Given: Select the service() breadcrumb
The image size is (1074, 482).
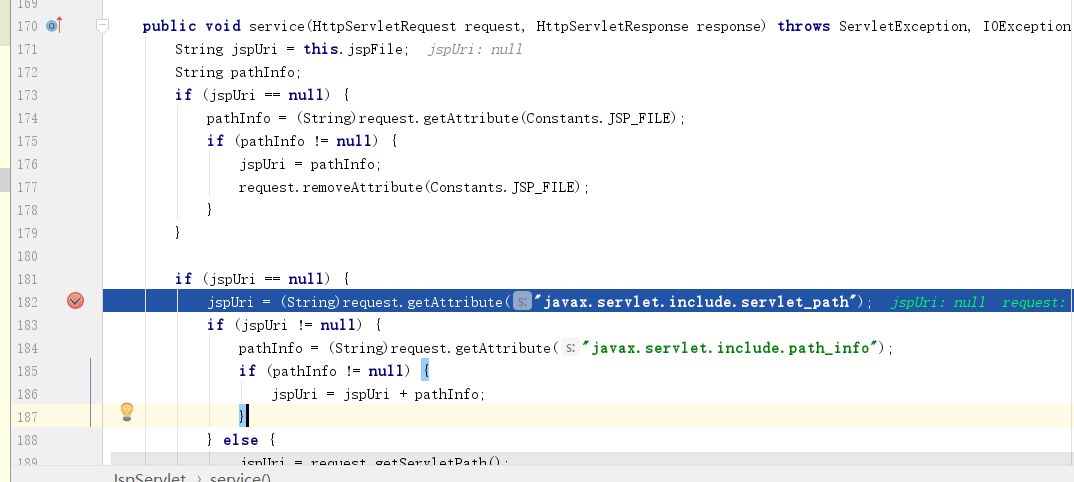Looking at the screenshot, I should pos(240,477).
